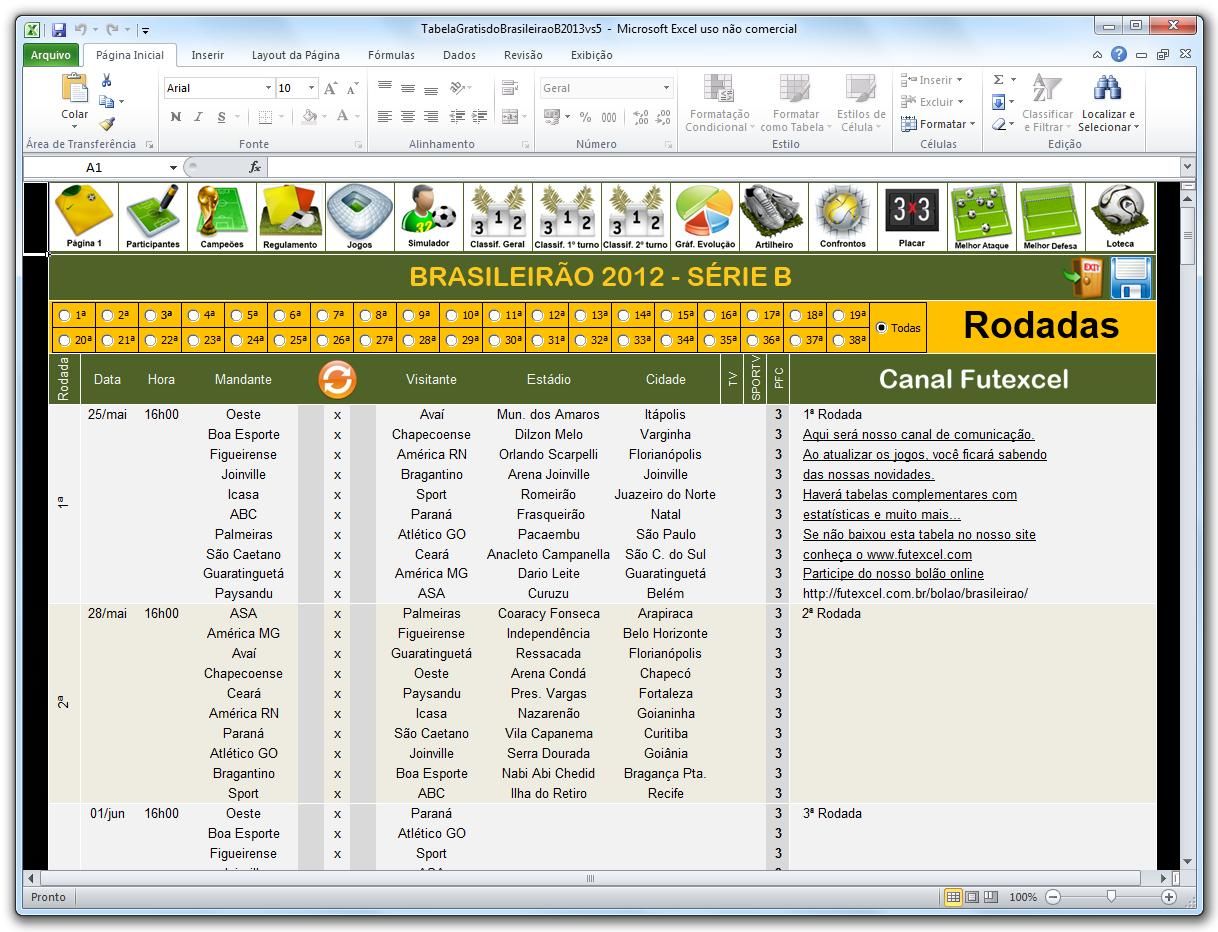
Task: Open the Regulamento cards icon
Action: tap(290, 217)
